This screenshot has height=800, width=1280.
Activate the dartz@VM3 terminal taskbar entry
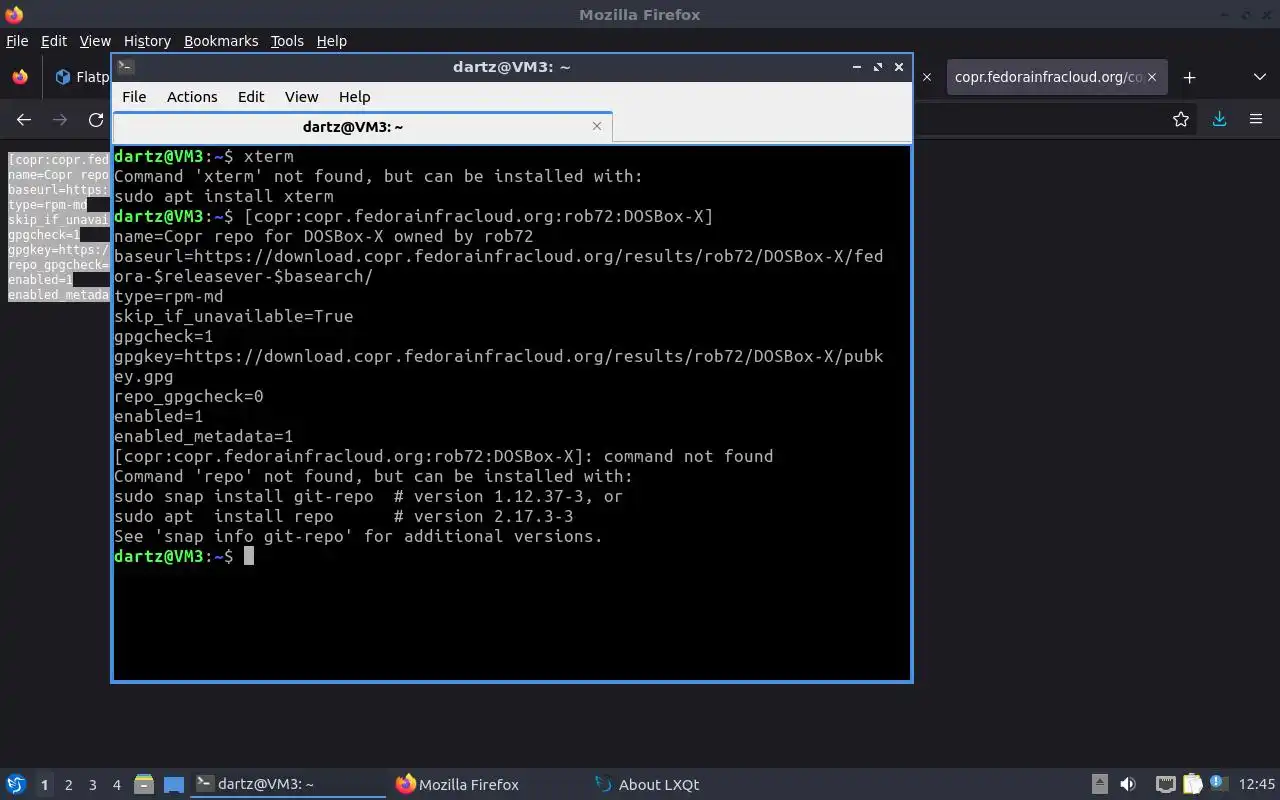click(288, 784)
